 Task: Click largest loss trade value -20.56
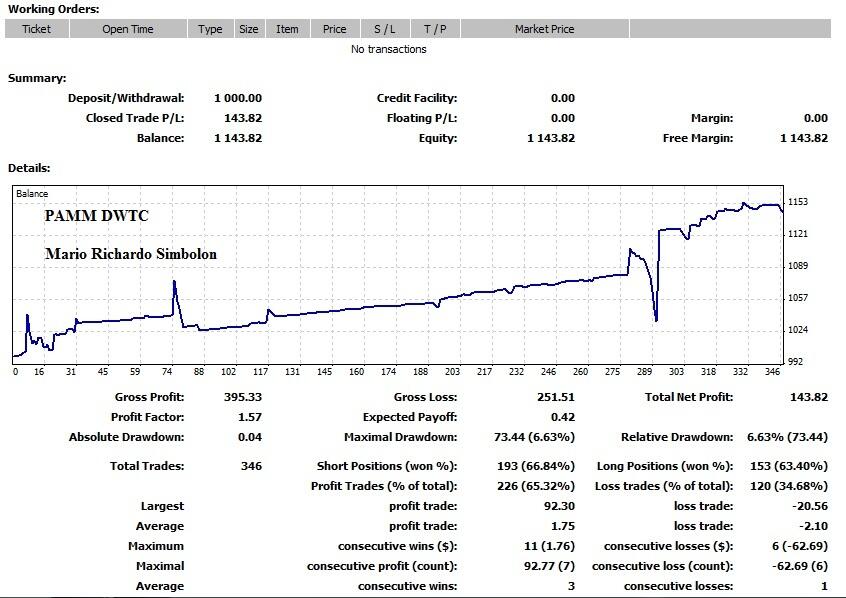tap(810, 506)
